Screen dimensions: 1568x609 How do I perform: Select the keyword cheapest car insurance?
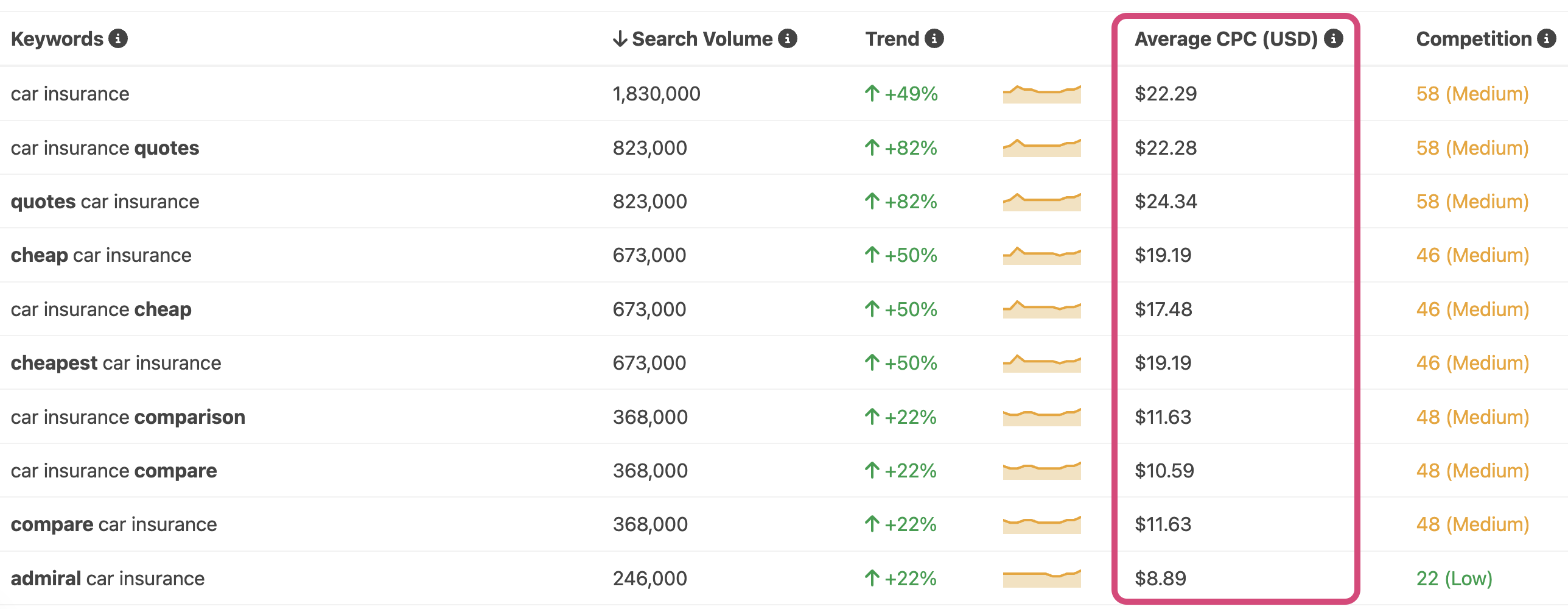point(116,362)
